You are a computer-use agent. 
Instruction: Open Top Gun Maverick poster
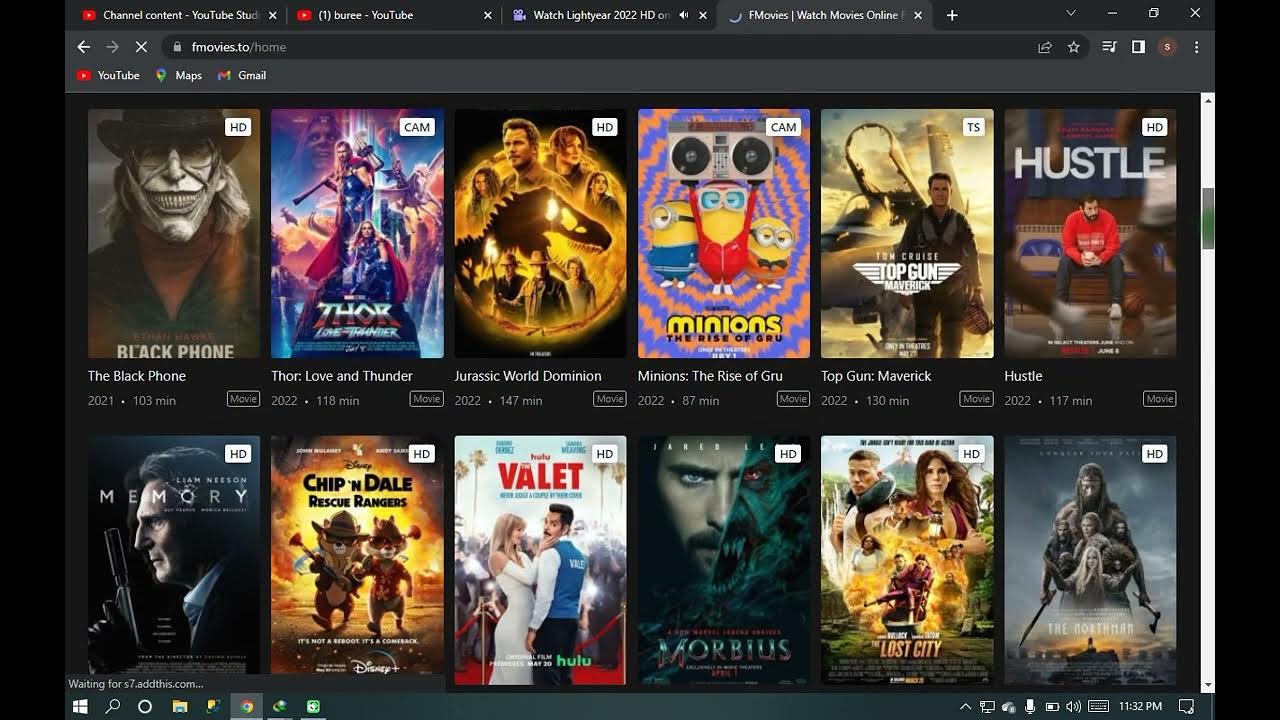pos(907,233)
